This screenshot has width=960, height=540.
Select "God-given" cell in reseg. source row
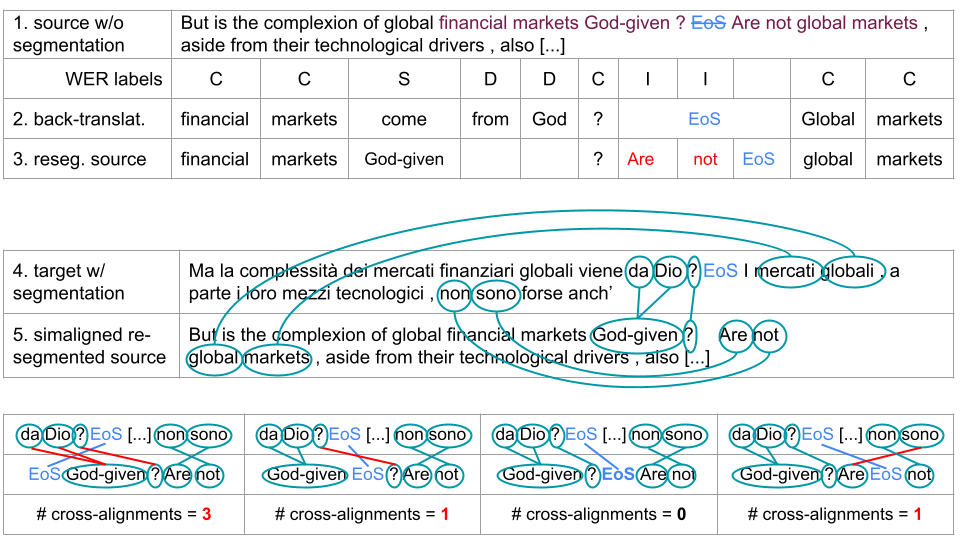click(x=404, y=159)
